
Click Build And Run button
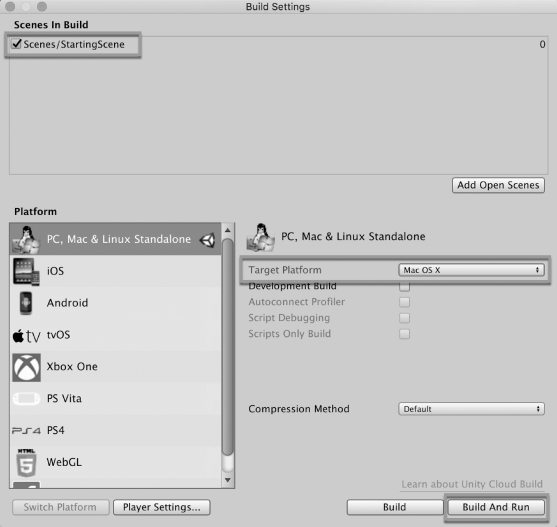click(x=496, y=507)
